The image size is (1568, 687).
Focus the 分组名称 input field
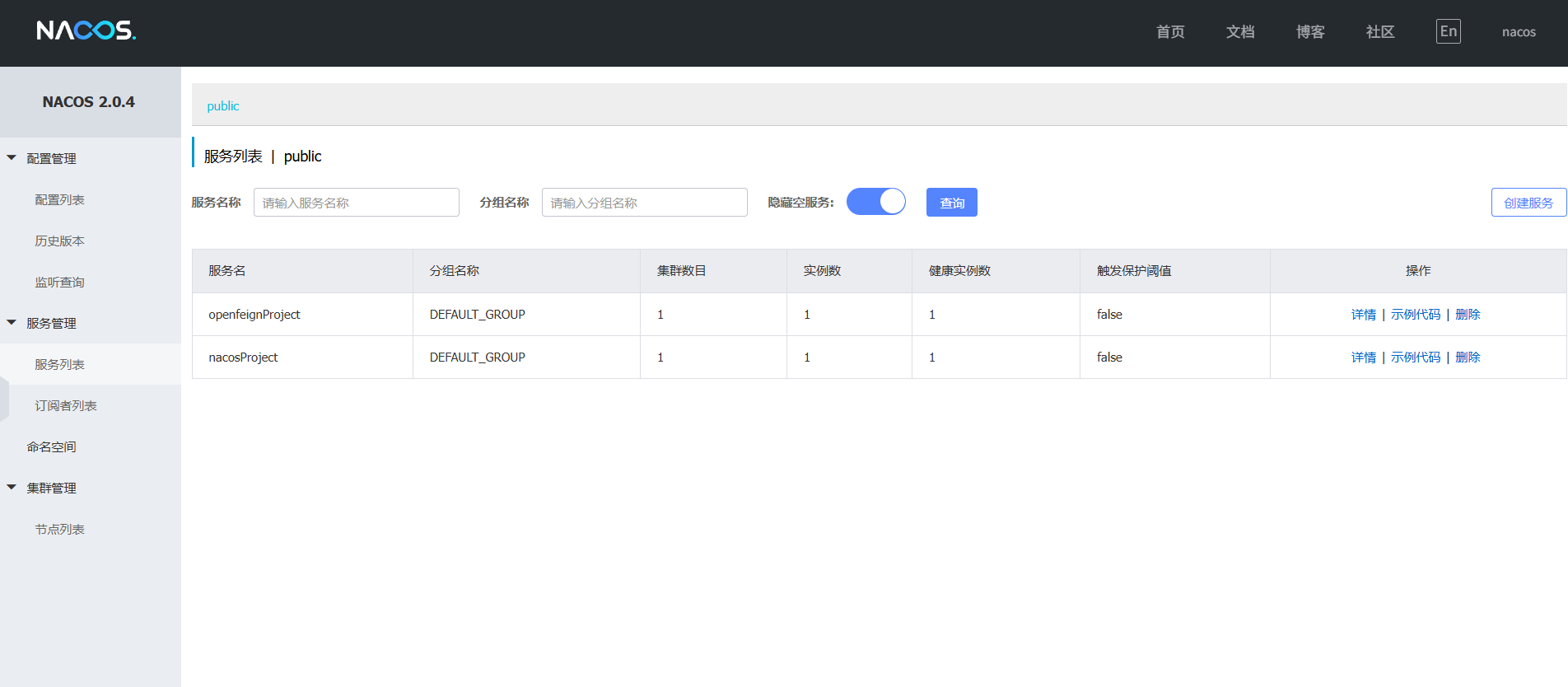tap(645, 203)
